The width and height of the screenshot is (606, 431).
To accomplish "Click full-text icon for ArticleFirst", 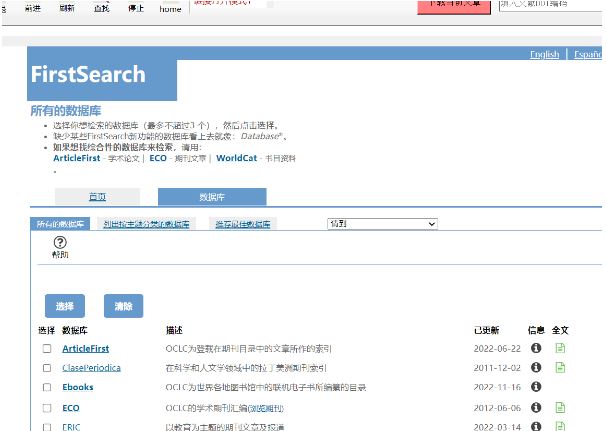I will 560,348.
